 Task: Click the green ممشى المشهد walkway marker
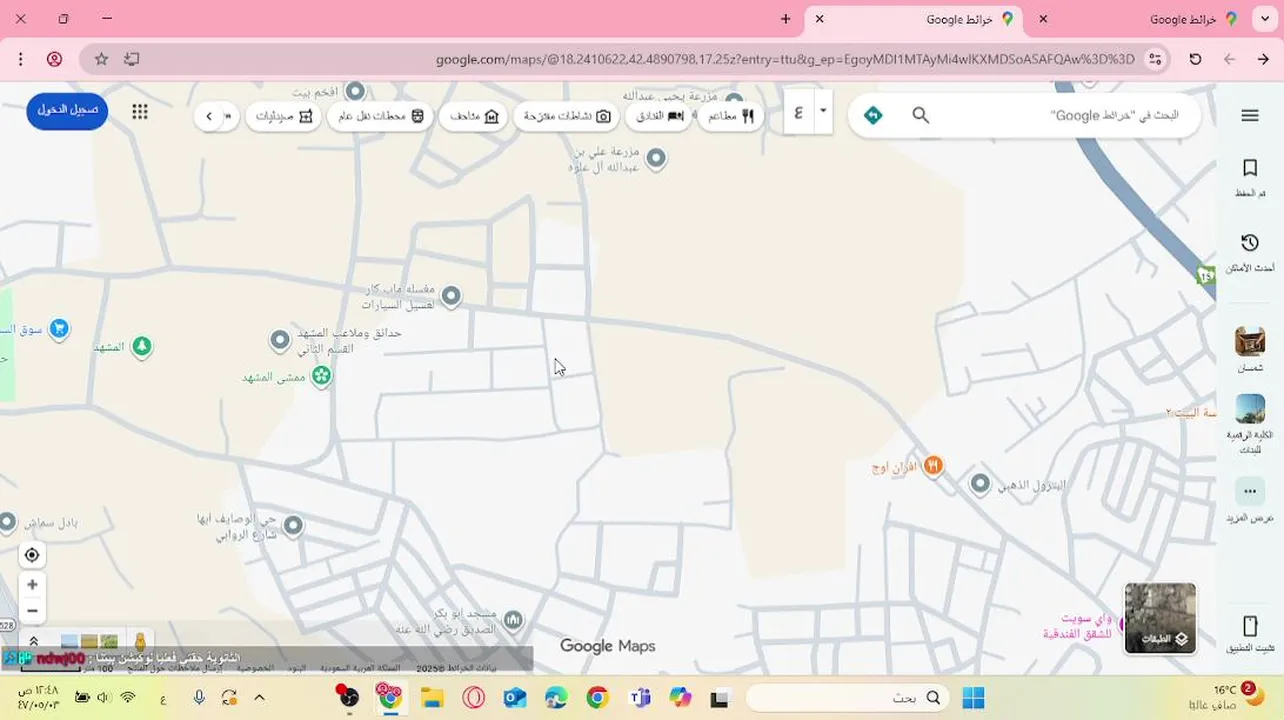tap(321, 376)
